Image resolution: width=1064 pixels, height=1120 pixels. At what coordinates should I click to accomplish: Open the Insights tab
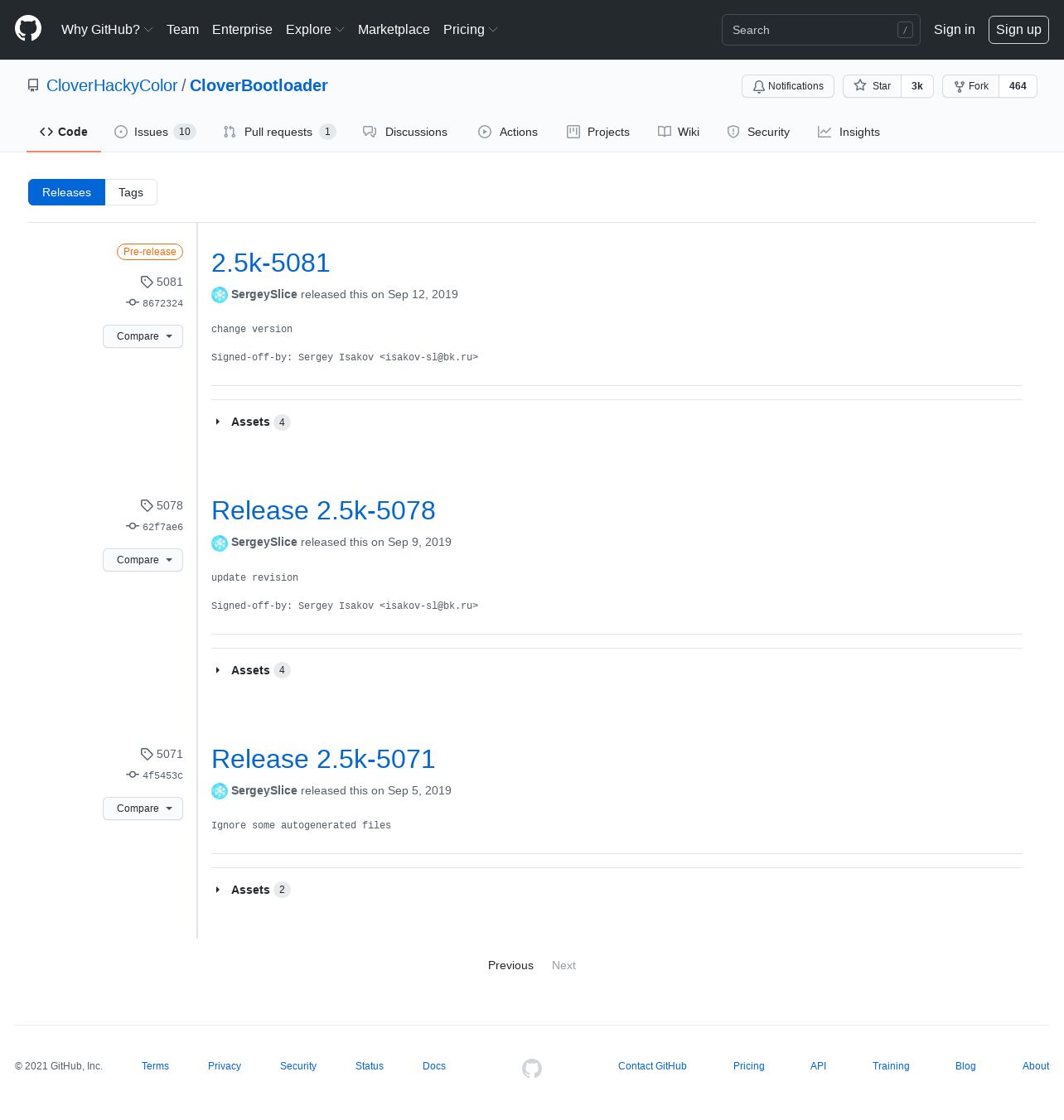849,132
